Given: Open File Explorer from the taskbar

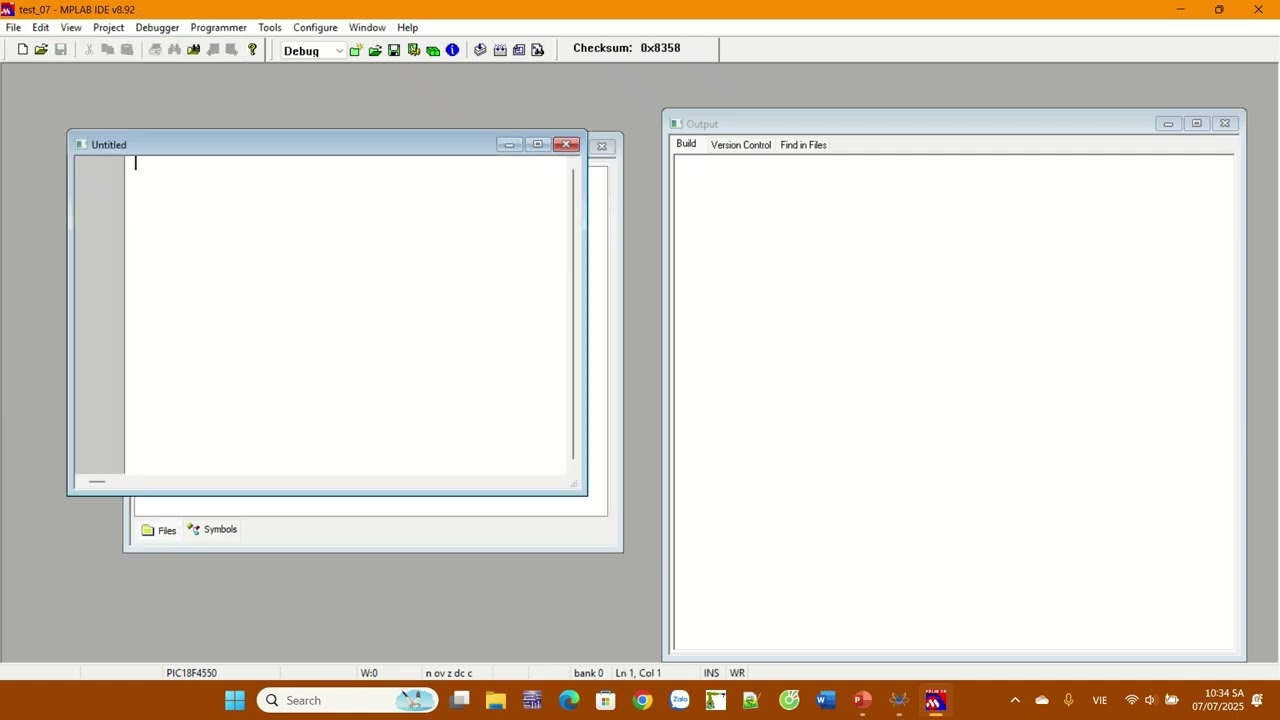Looking at the screenshot, I should (495, 700).
